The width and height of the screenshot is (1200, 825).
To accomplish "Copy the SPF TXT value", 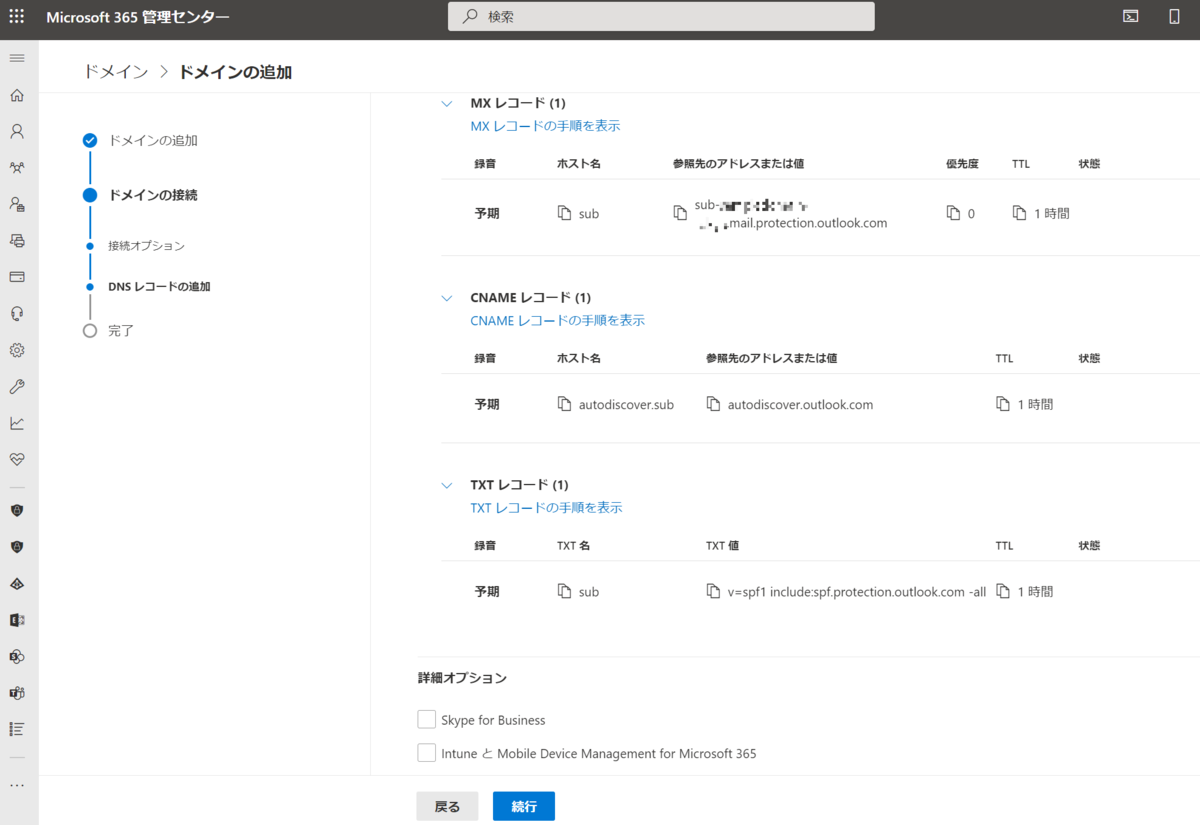I will (x=713, y=591).
